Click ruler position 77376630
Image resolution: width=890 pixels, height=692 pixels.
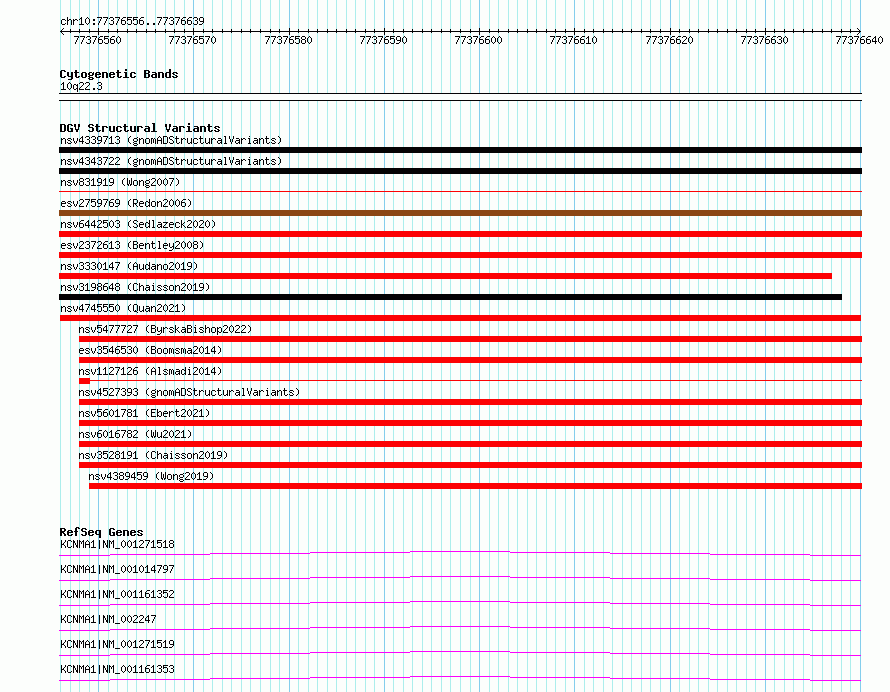[764, 40]
